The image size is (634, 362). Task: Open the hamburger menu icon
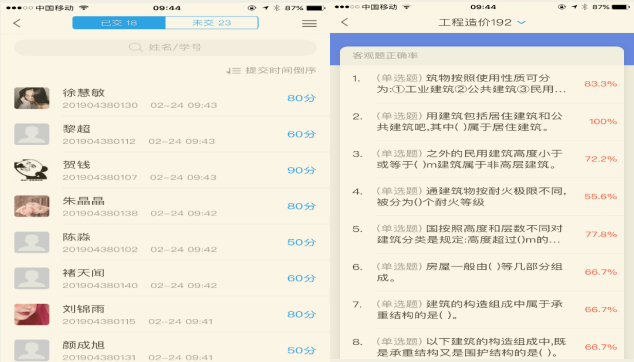coord(309,24)
